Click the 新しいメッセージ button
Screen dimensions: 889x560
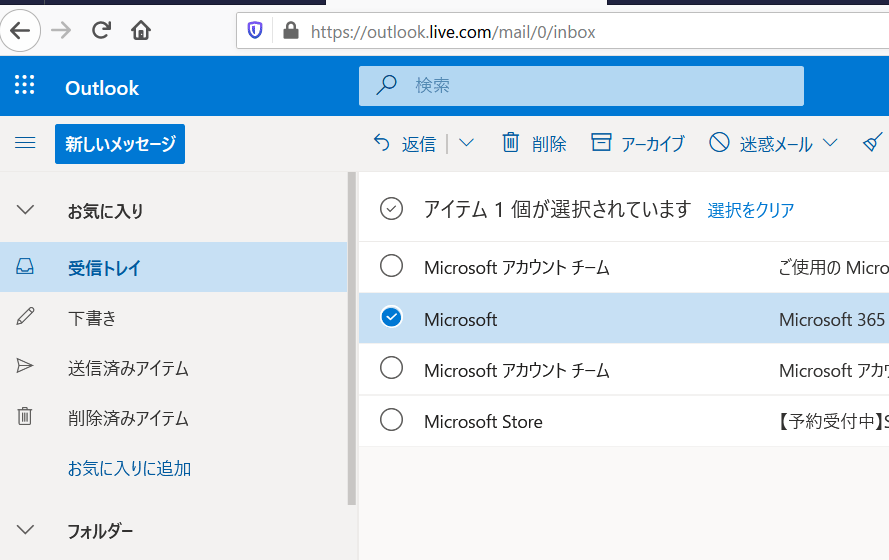(x=120, y=144)
